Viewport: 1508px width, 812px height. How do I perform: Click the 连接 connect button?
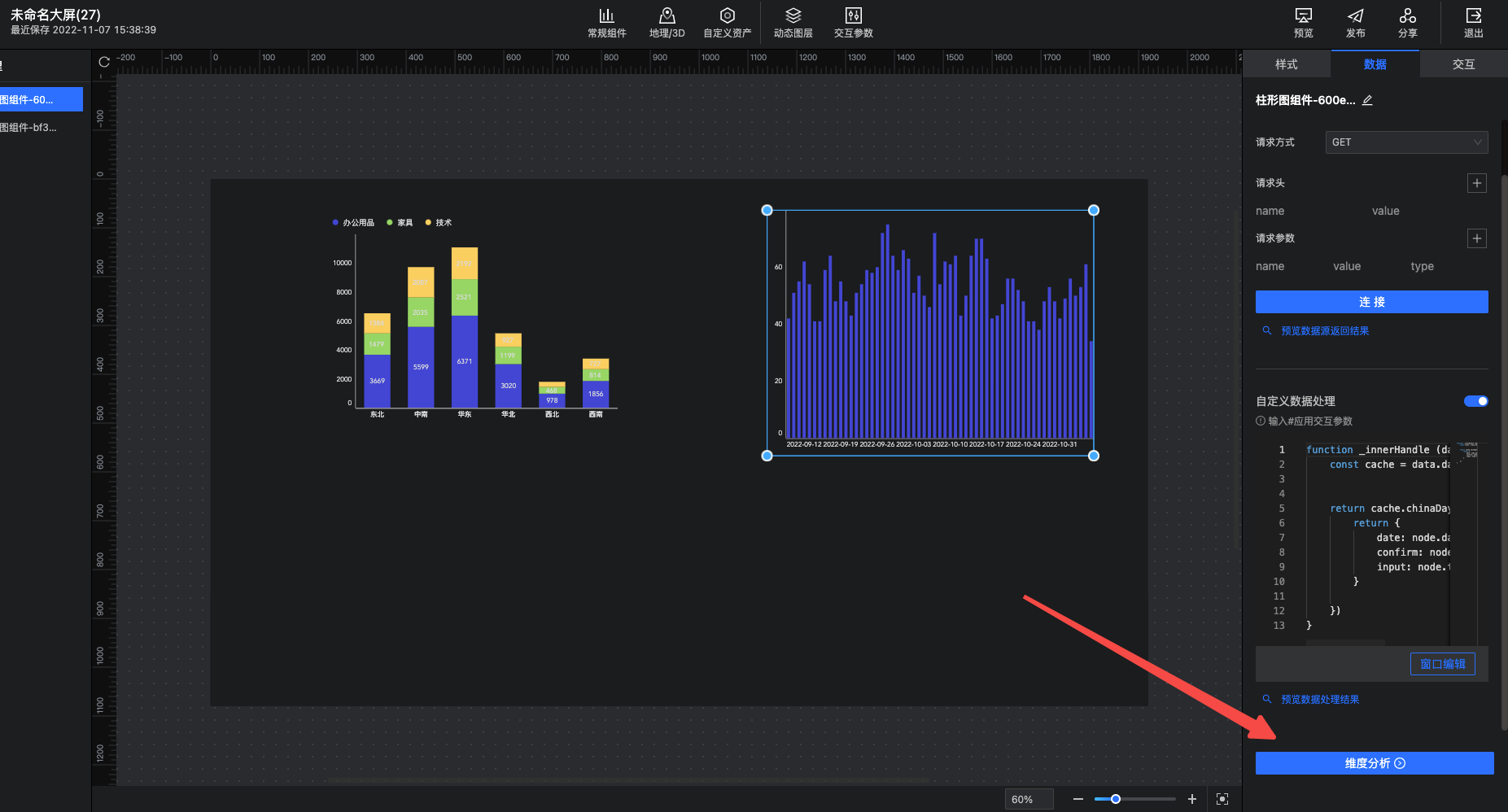tap(1371, 302)
